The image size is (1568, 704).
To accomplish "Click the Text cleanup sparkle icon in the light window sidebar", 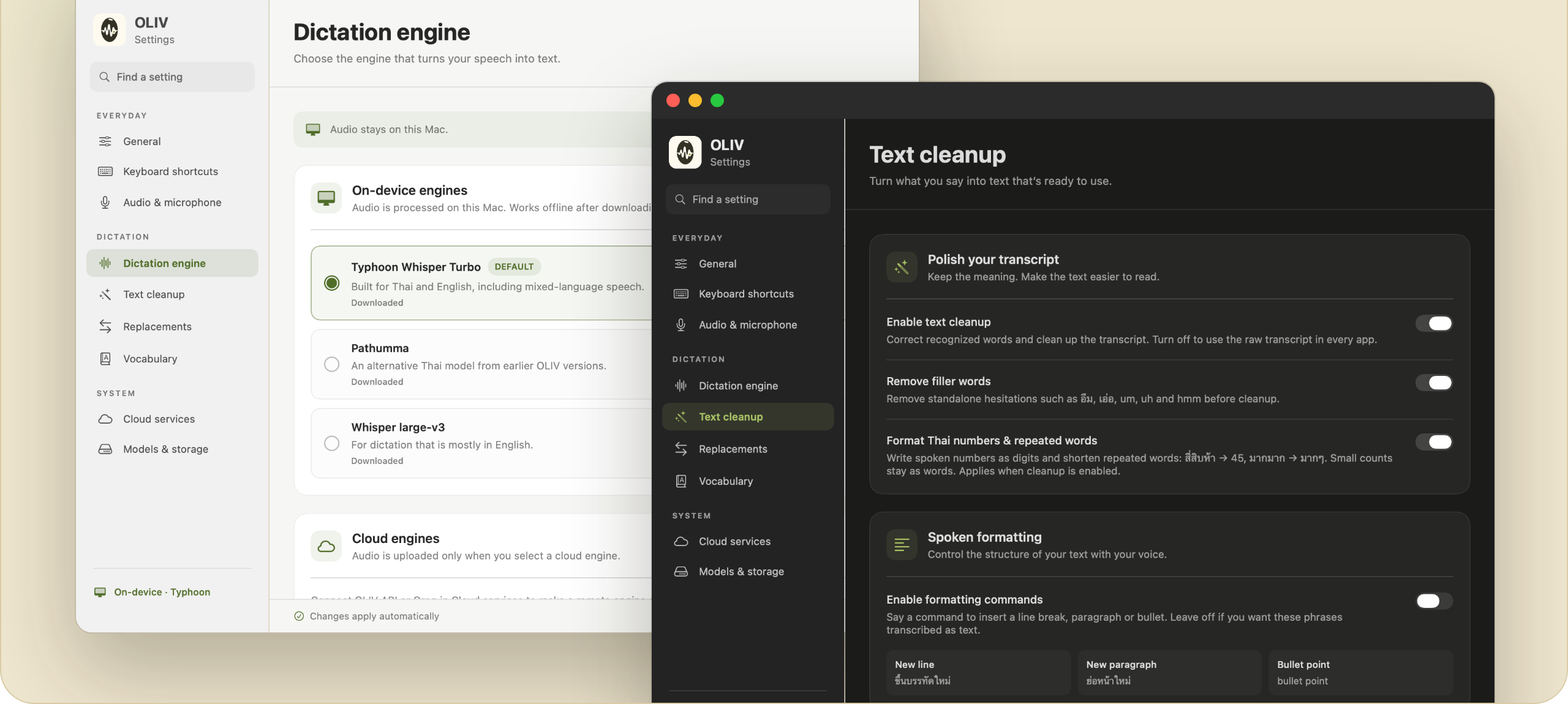I will pyautogui.click(x=105, y=294).
